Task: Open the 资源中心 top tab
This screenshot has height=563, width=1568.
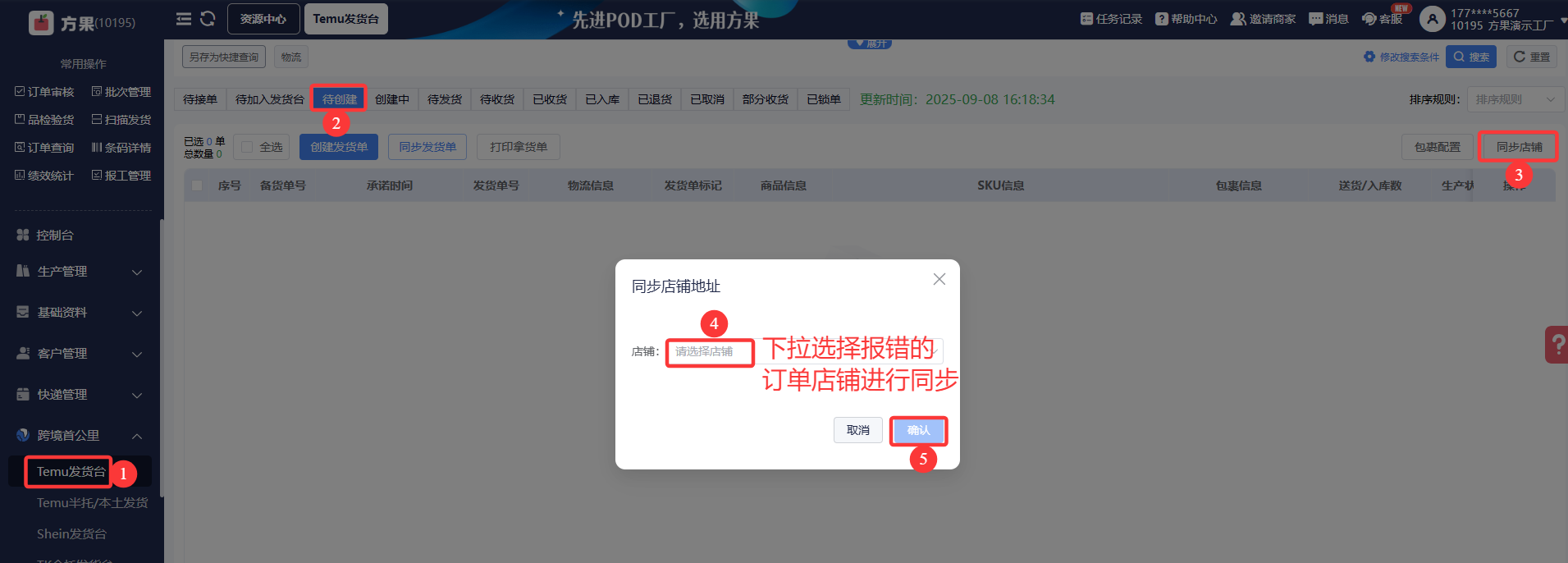Action: coord(263,19)
